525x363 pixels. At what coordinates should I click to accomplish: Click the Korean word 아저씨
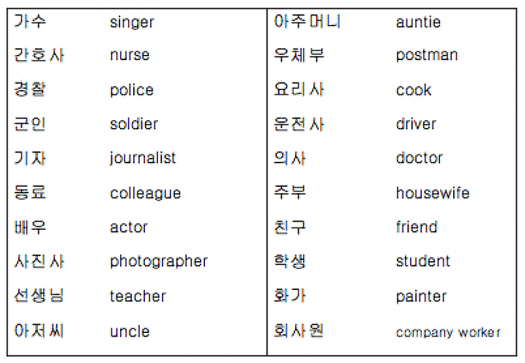(x=39, y=331)
